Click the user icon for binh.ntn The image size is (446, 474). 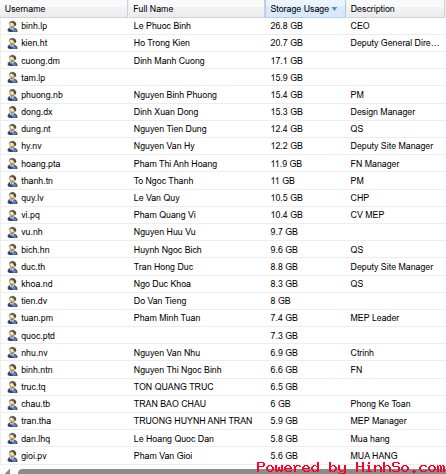pyautogui.click(x=12, y=370)
